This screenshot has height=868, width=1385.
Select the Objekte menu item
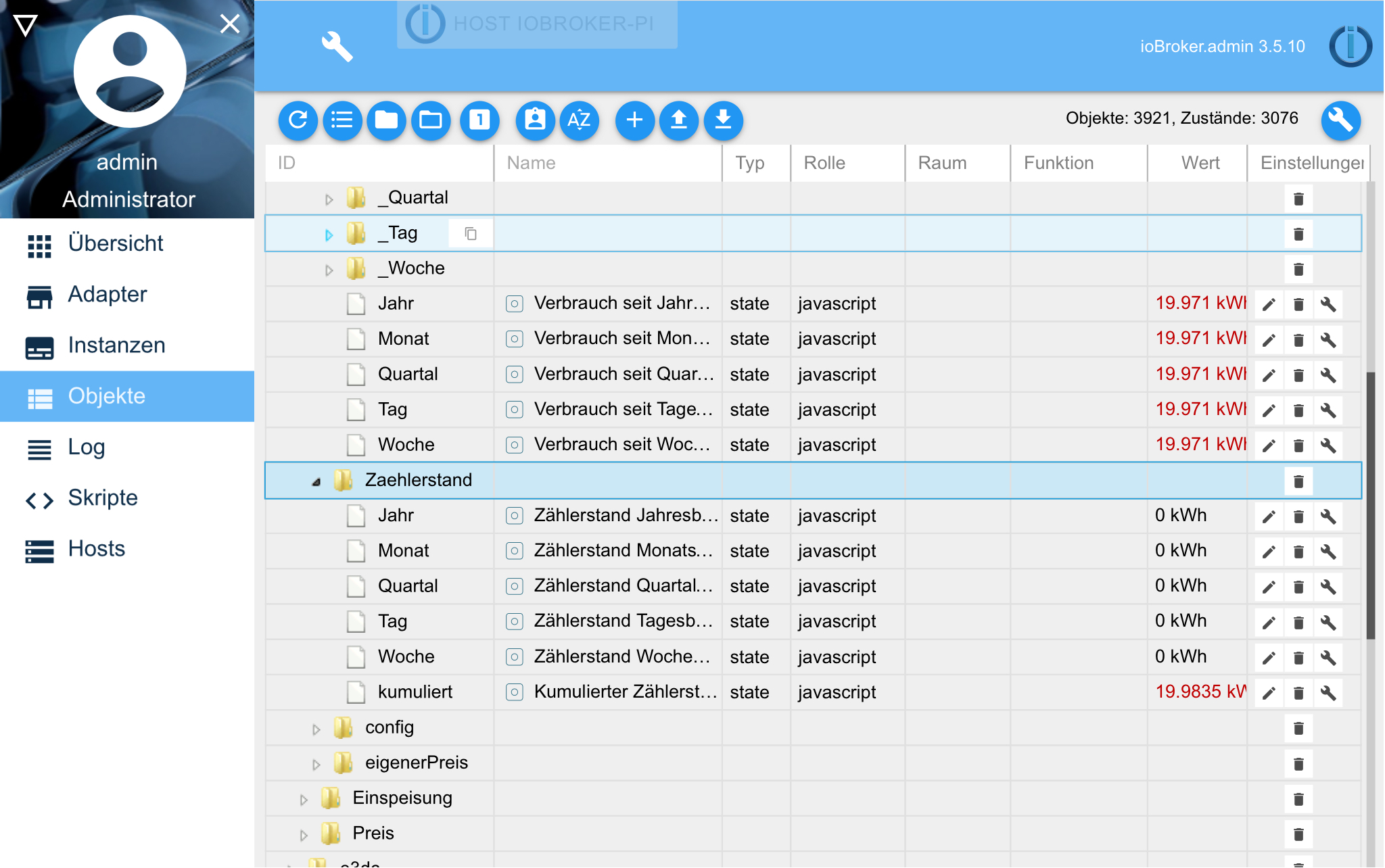coord(127,396)
